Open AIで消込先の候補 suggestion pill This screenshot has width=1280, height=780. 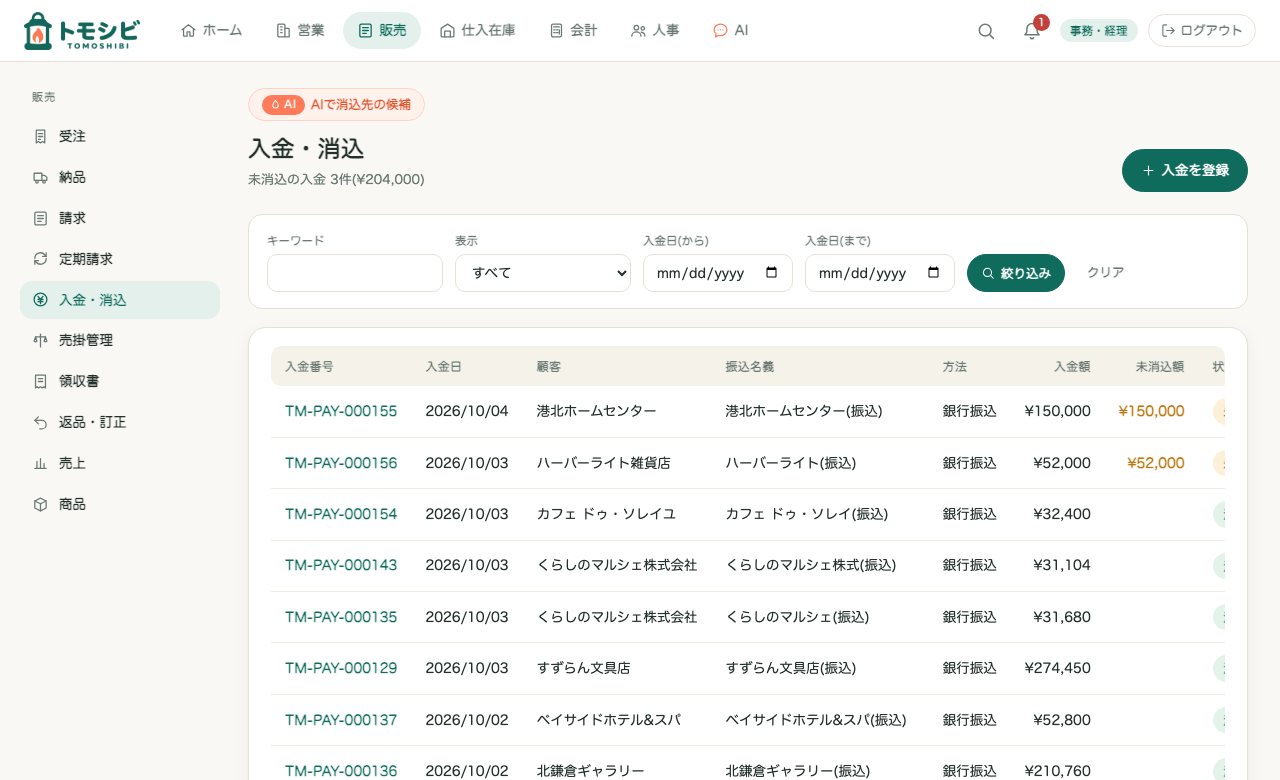pos(336,104)
